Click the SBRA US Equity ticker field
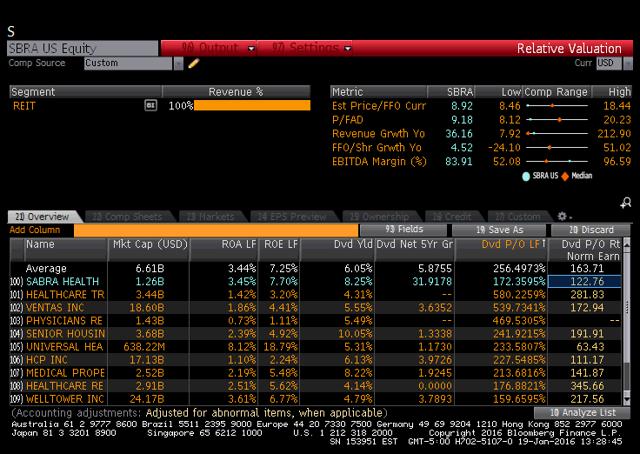 [x=82, y=49]
